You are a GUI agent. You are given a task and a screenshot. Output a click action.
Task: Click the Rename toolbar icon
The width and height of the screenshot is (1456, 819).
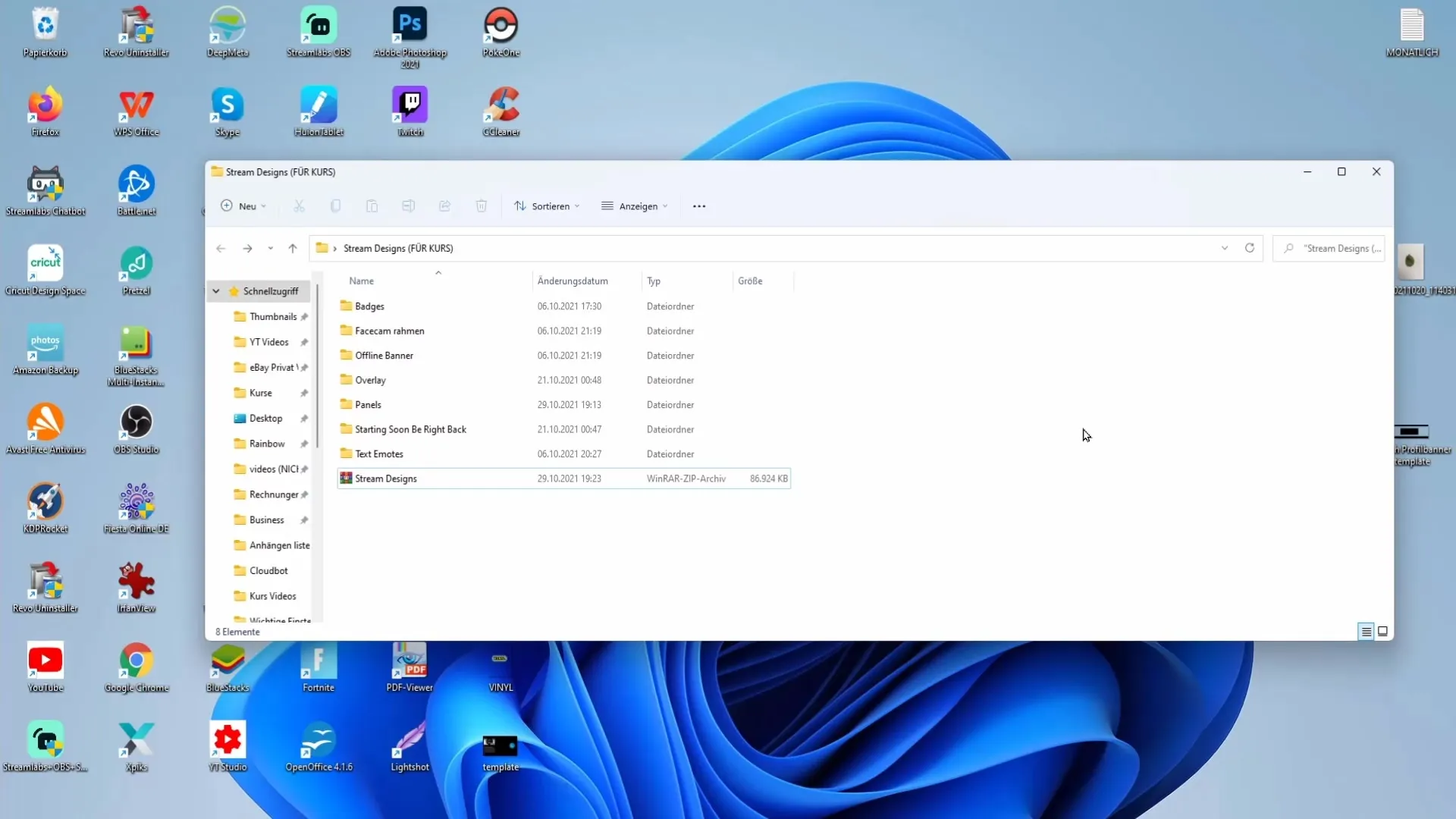point(408,206)
